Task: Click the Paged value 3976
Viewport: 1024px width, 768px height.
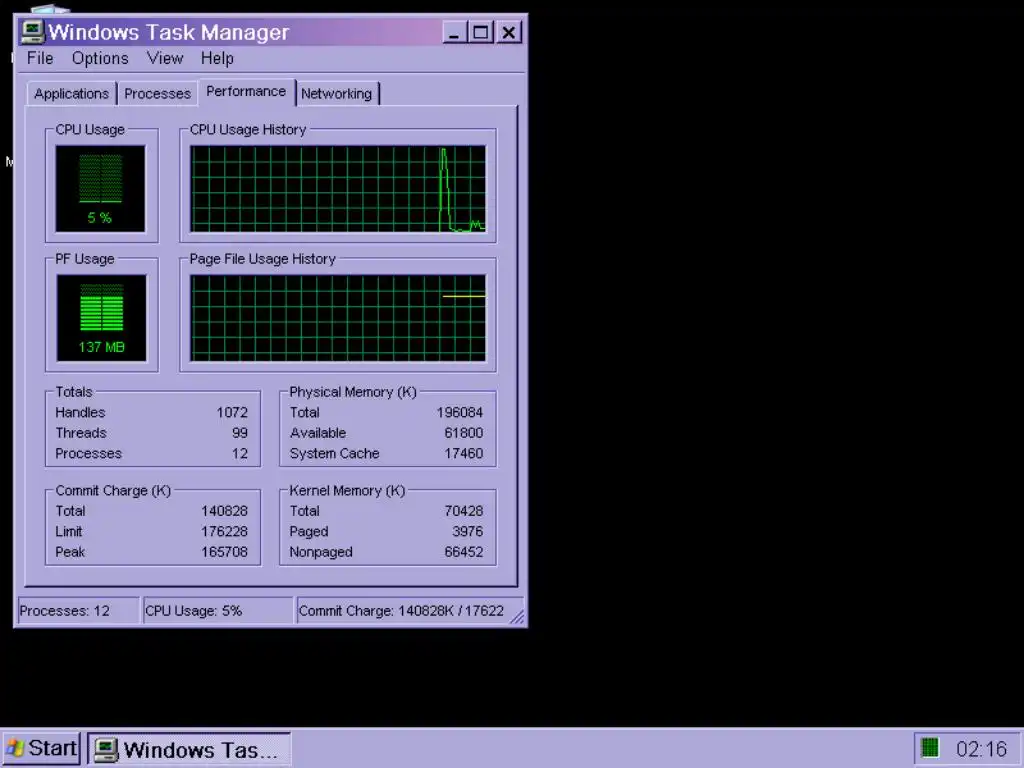Action: pyautogui.click(x=468, y=532)
